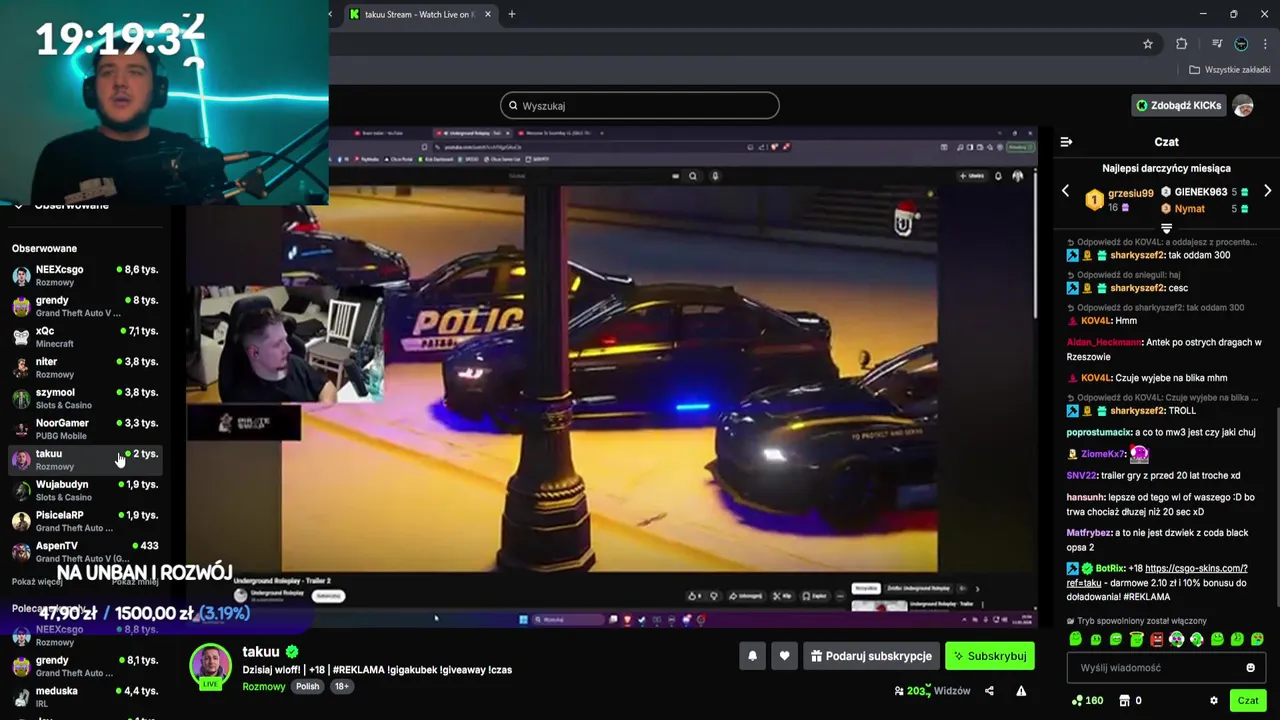Send message with green Czat button
The height and width of the screenshot is (720, 1280).
click(1248, 701)
